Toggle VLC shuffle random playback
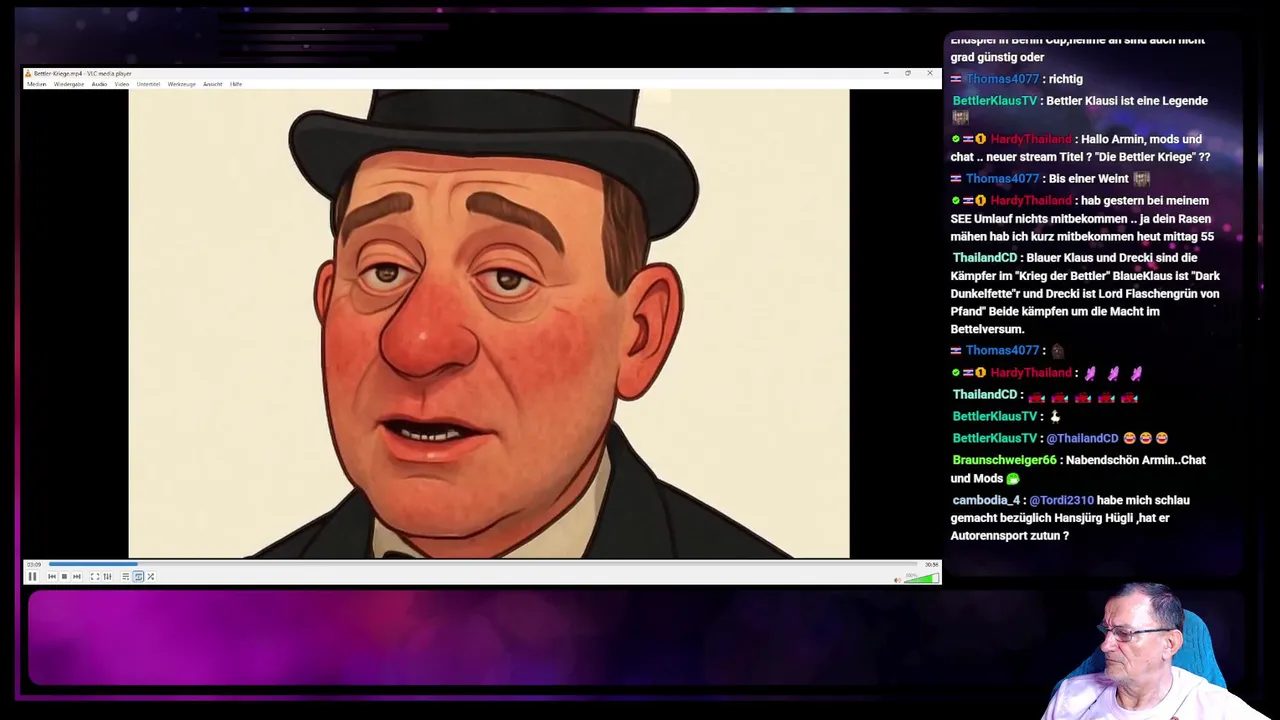Screen dimensions: 1280x720 pyautogui.click(x=151, y=576)
